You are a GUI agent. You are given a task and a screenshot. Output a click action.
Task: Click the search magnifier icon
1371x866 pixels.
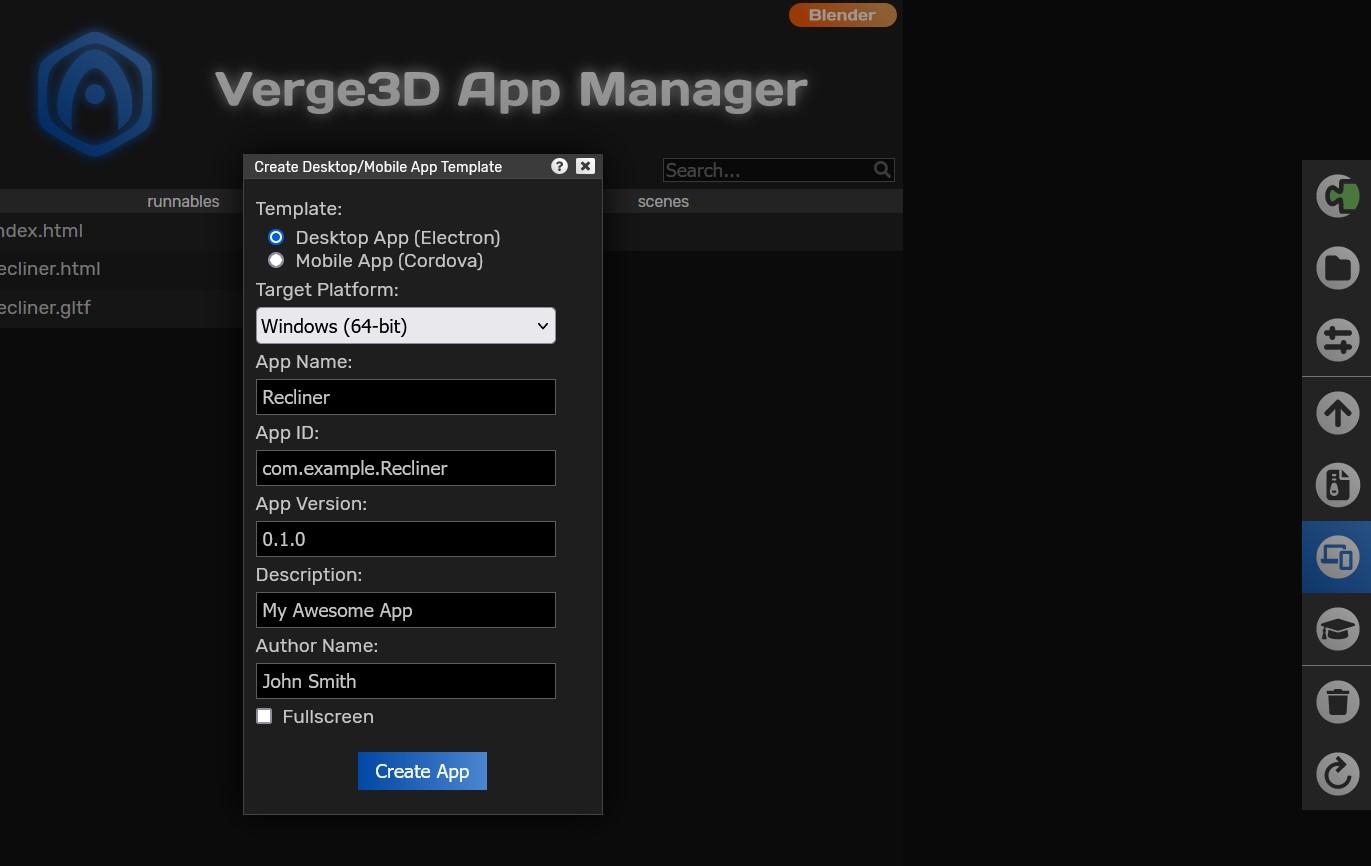[882, 170]
